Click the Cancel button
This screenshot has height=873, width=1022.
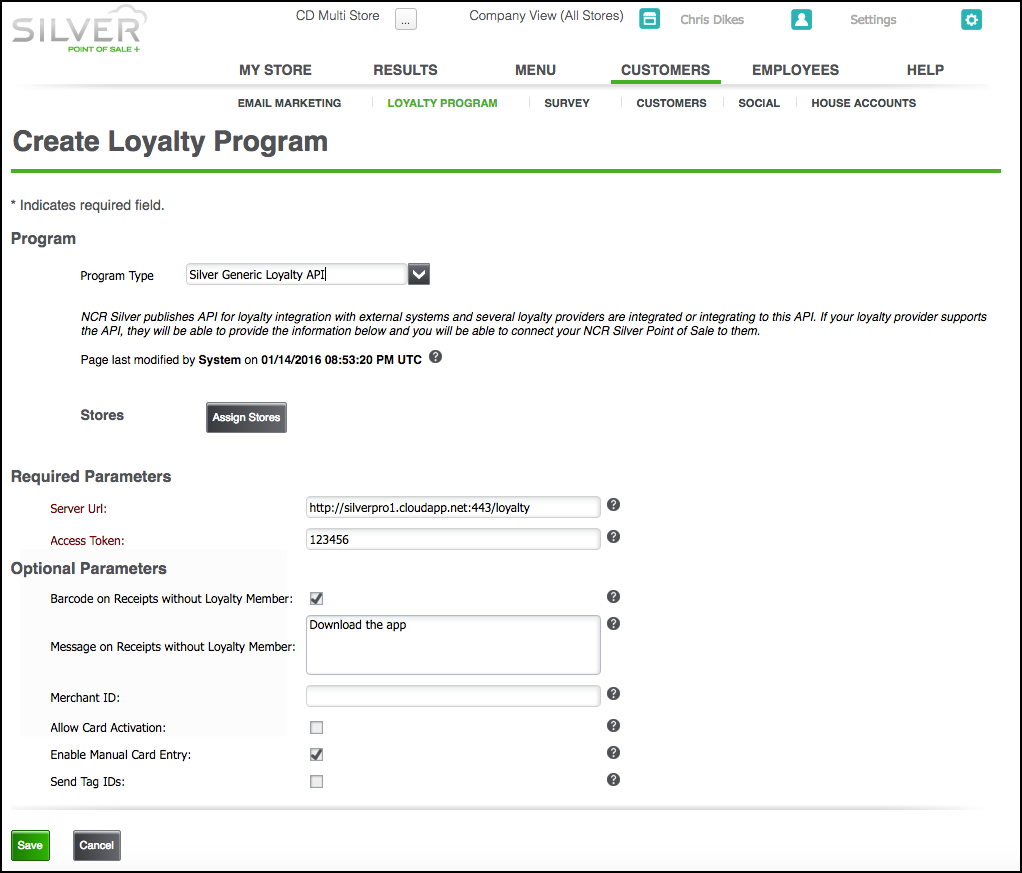point(96,846)
